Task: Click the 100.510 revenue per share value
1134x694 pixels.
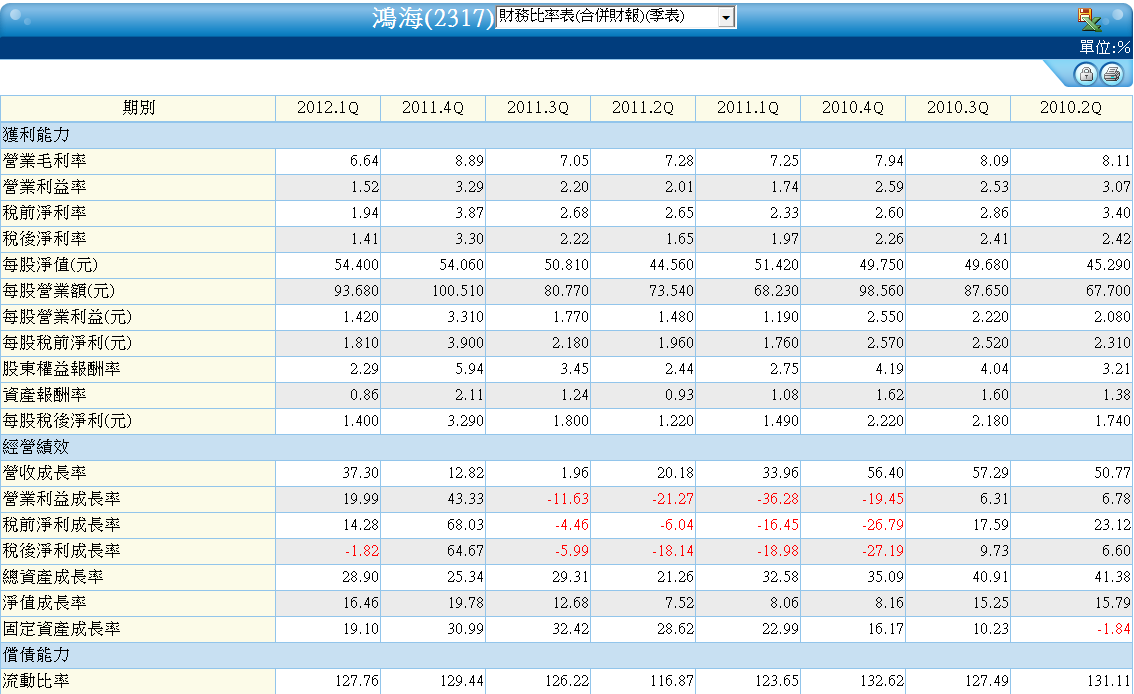Action: tap(457, 291)
